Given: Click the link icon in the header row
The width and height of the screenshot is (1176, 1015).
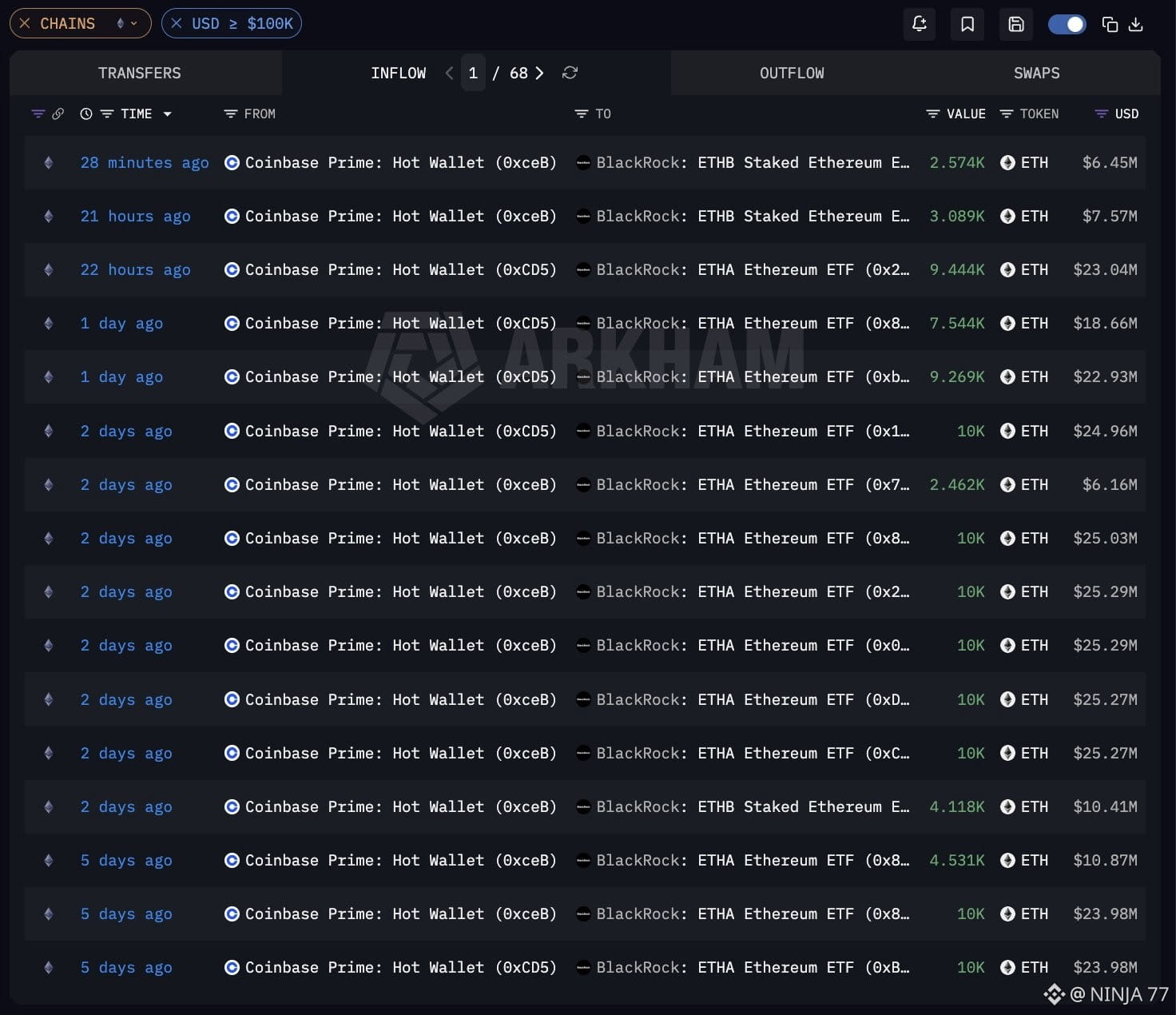Looking at the screenshot, I should [58, 113].
